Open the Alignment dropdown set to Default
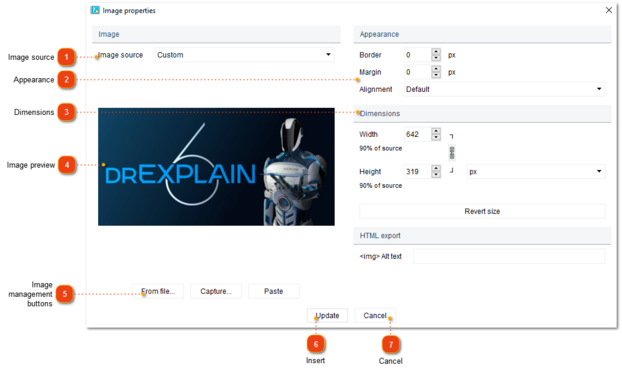 click(504, 89)
